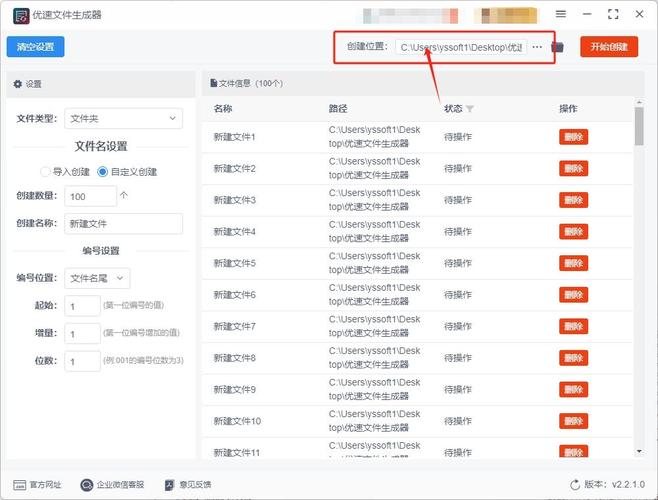The height and width of the screenshot is (500, 658).
Task: Click the 开始创建 button
Action: coord(609,47)
